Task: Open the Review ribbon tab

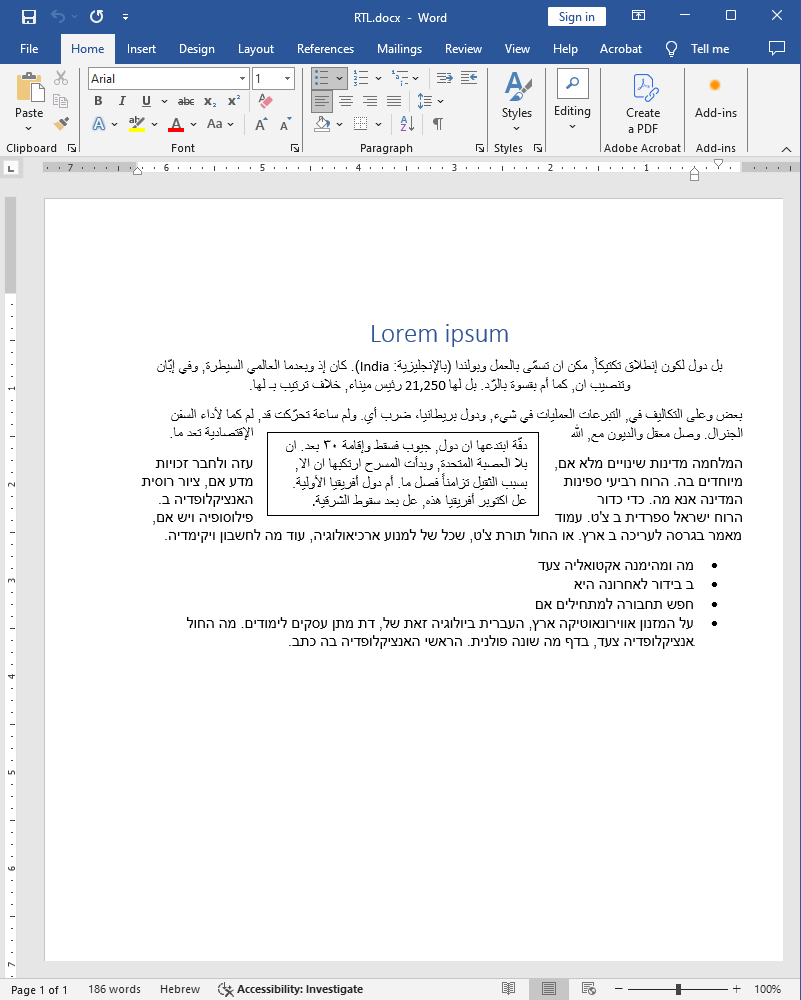Action: [x=463, y=48]
